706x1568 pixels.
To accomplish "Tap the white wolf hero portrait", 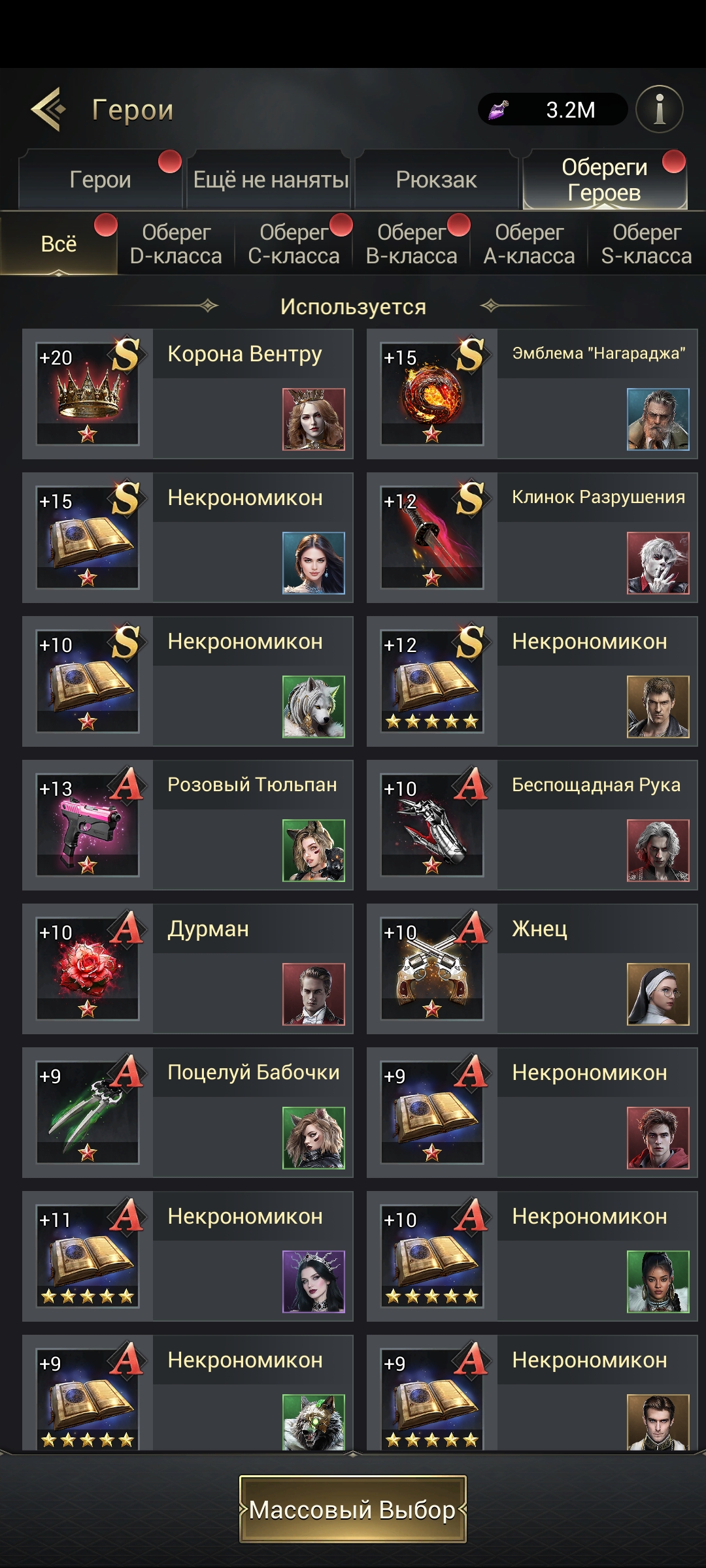I will (x=314, y=706).
